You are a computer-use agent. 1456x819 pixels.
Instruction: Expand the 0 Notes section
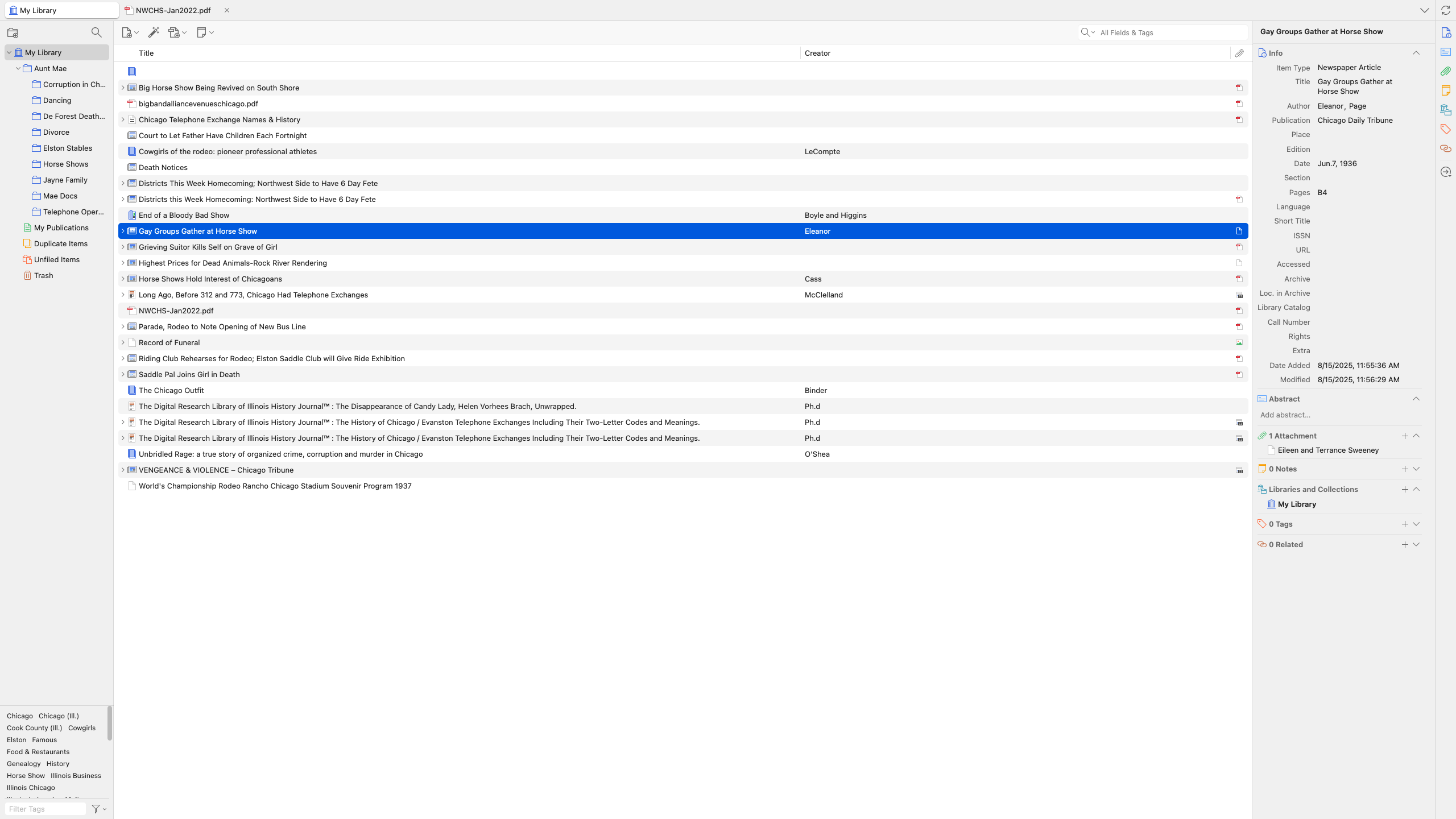click(x=1416, y=469)
